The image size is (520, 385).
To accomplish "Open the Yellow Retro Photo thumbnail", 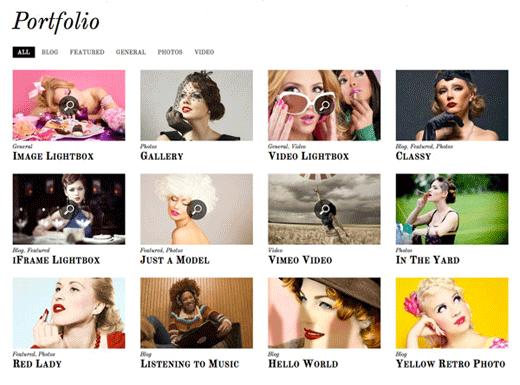I will coord(452,313).
